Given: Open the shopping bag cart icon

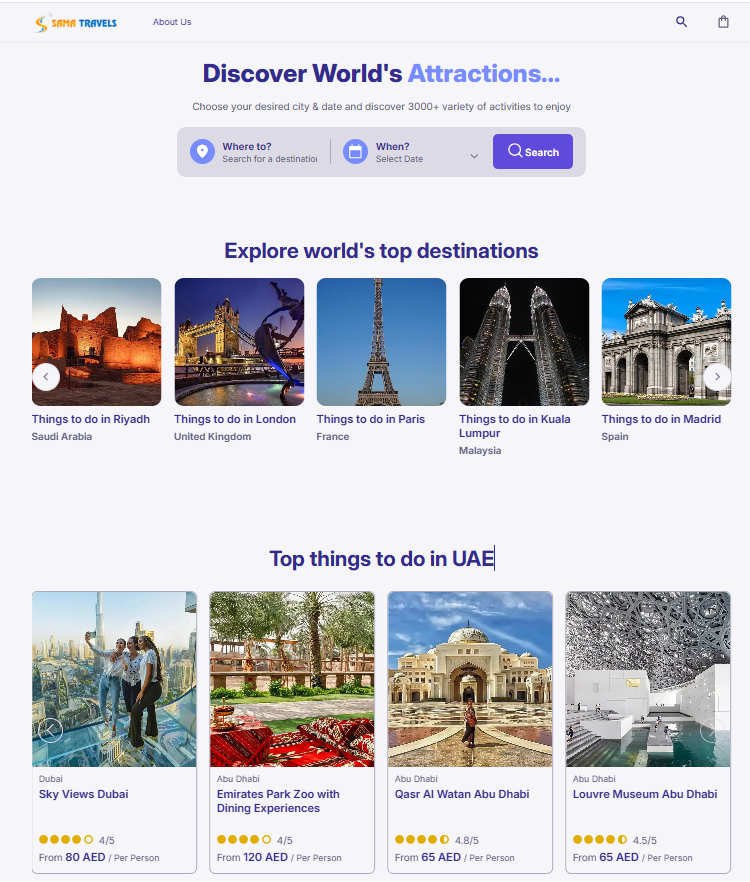Looking at the screenshot, I should 723,22.
